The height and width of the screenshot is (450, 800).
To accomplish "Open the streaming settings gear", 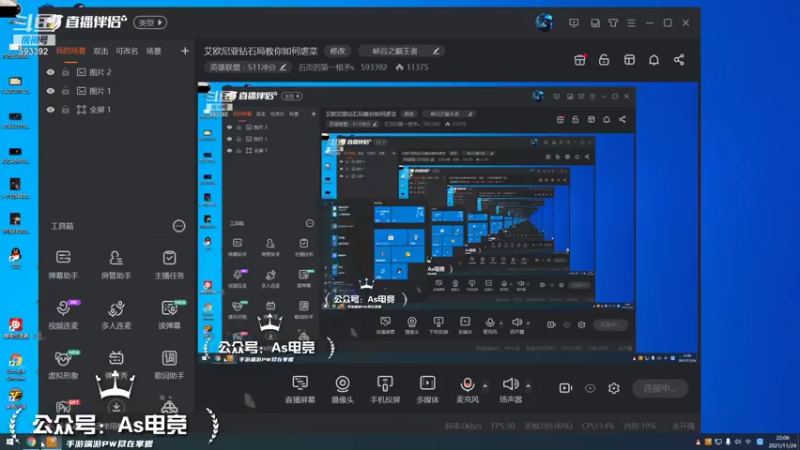I will [x=614, y=388].
